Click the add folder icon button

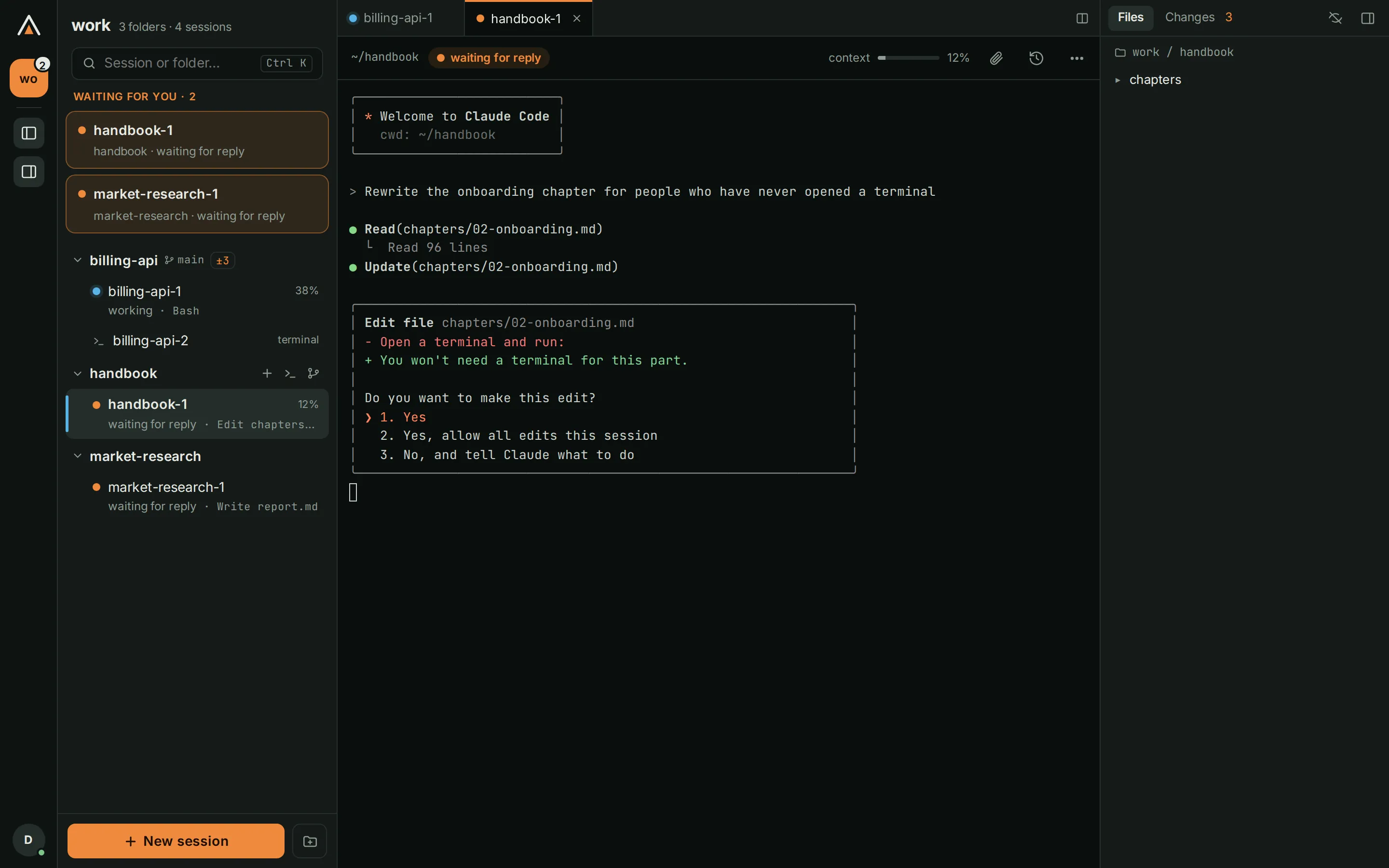pos(310,841)
